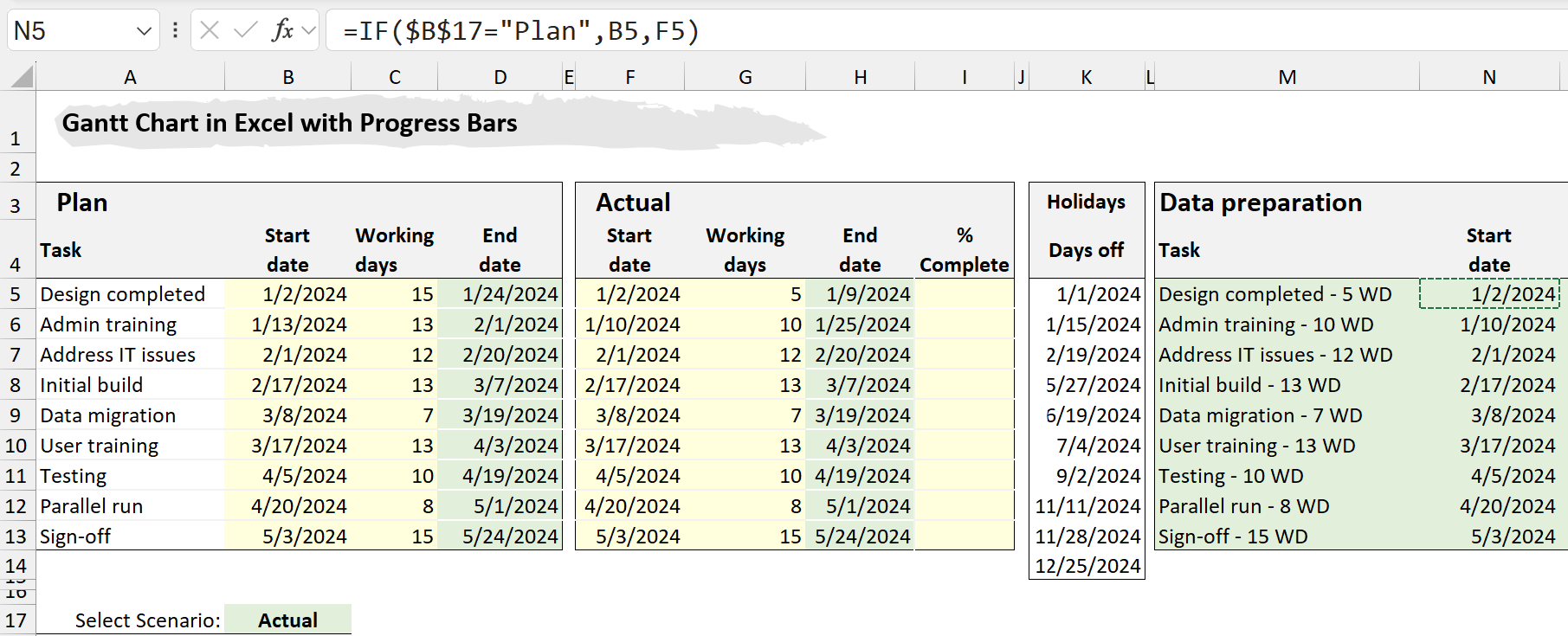Click the 12/25/2024 holiday cell

click(x=1087, y=566)
